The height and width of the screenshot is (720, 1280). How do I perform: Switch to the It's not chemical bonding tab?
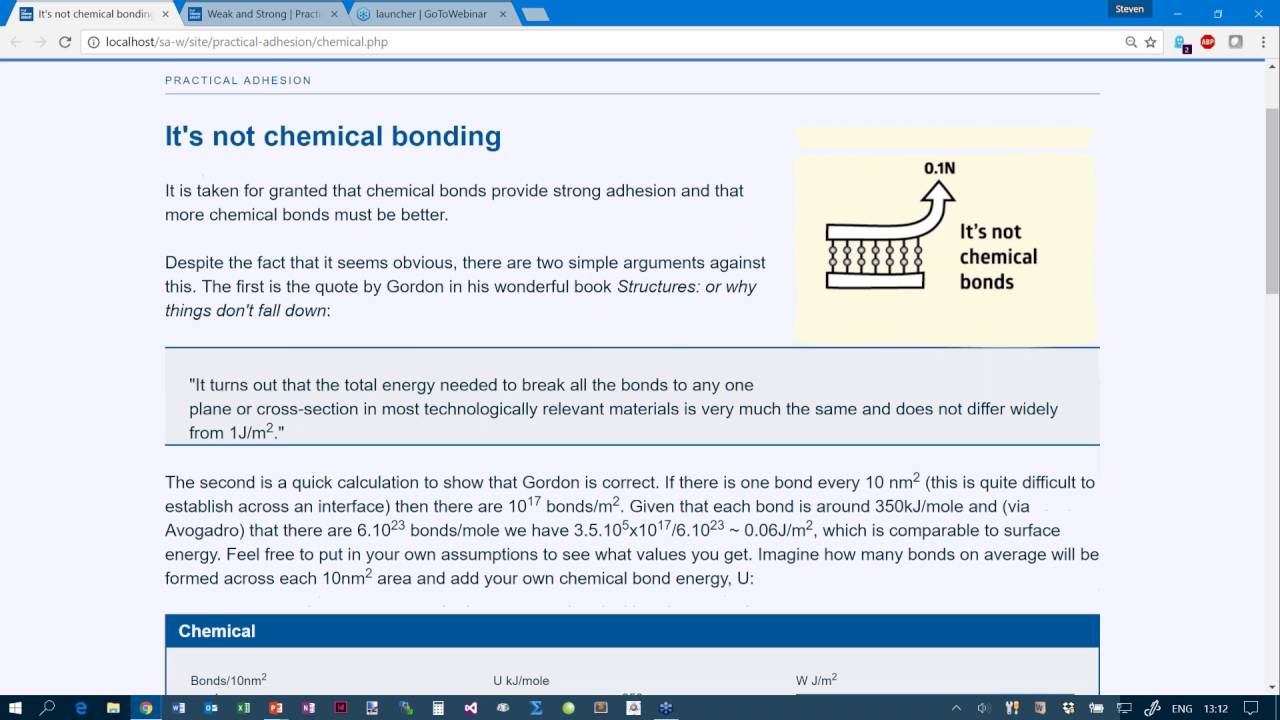tap(95, 14)
